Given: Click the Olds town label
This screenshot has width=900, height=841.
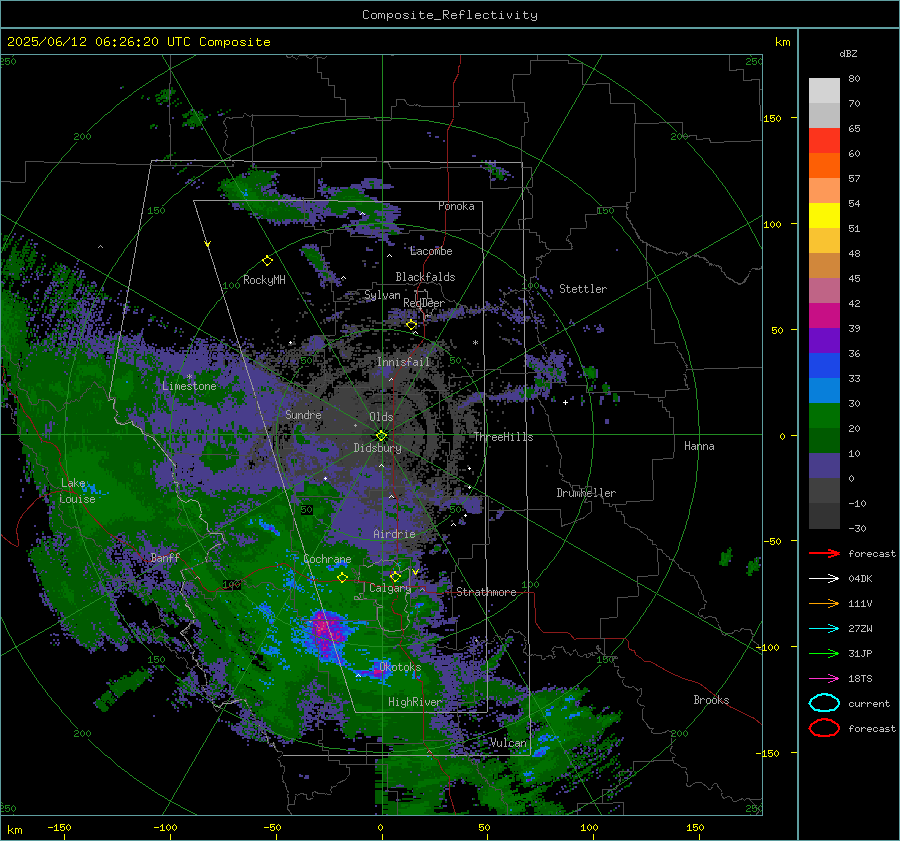Looking at the screenshot, I should tap(381, 417).
